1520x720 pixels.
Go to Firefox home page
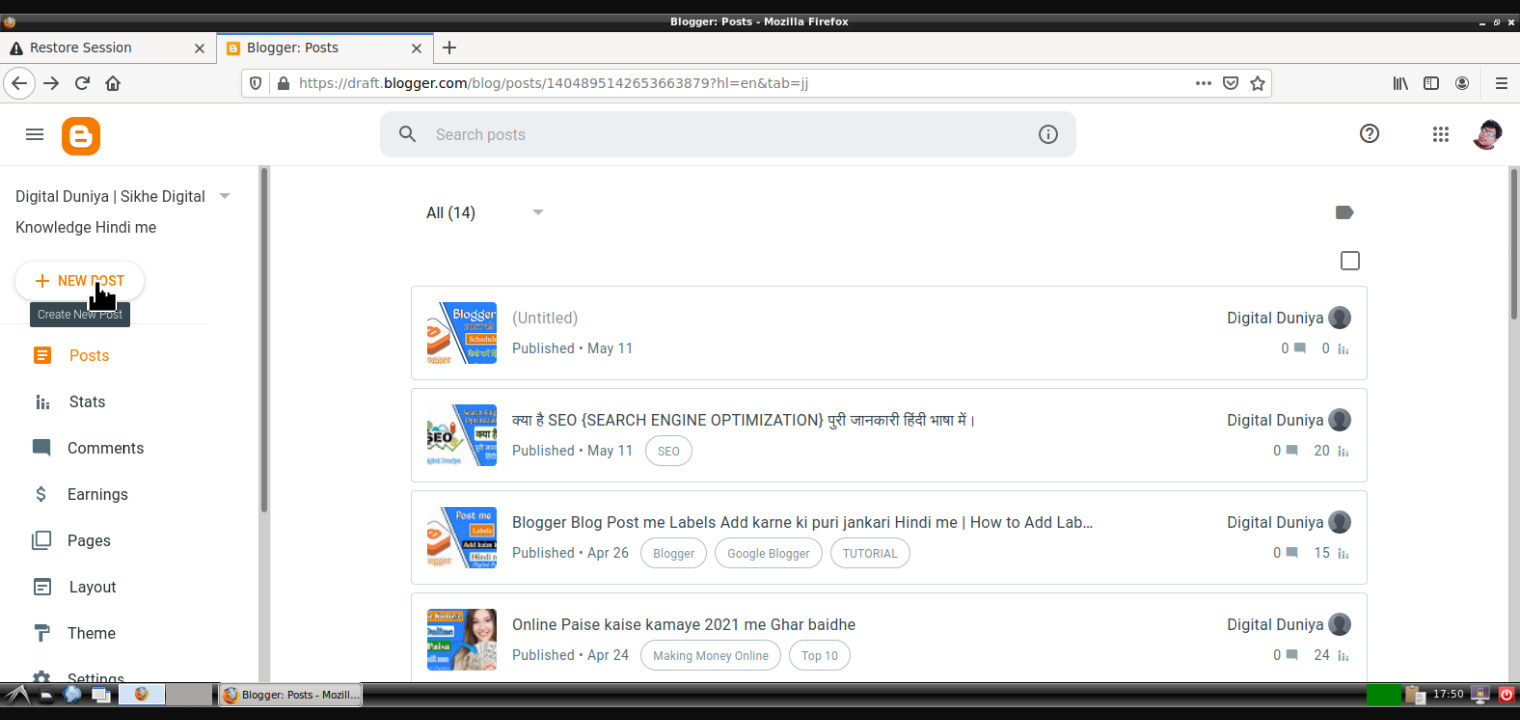pos(113,83)
